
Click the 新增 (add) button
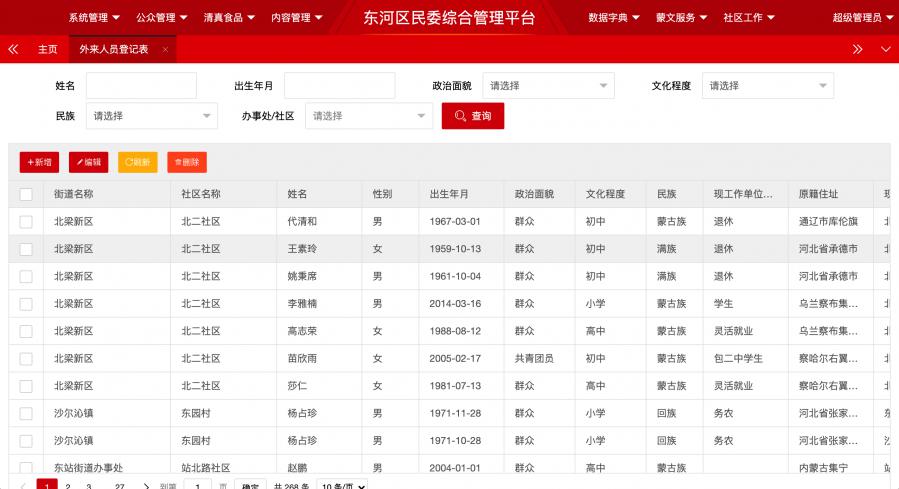40,162
